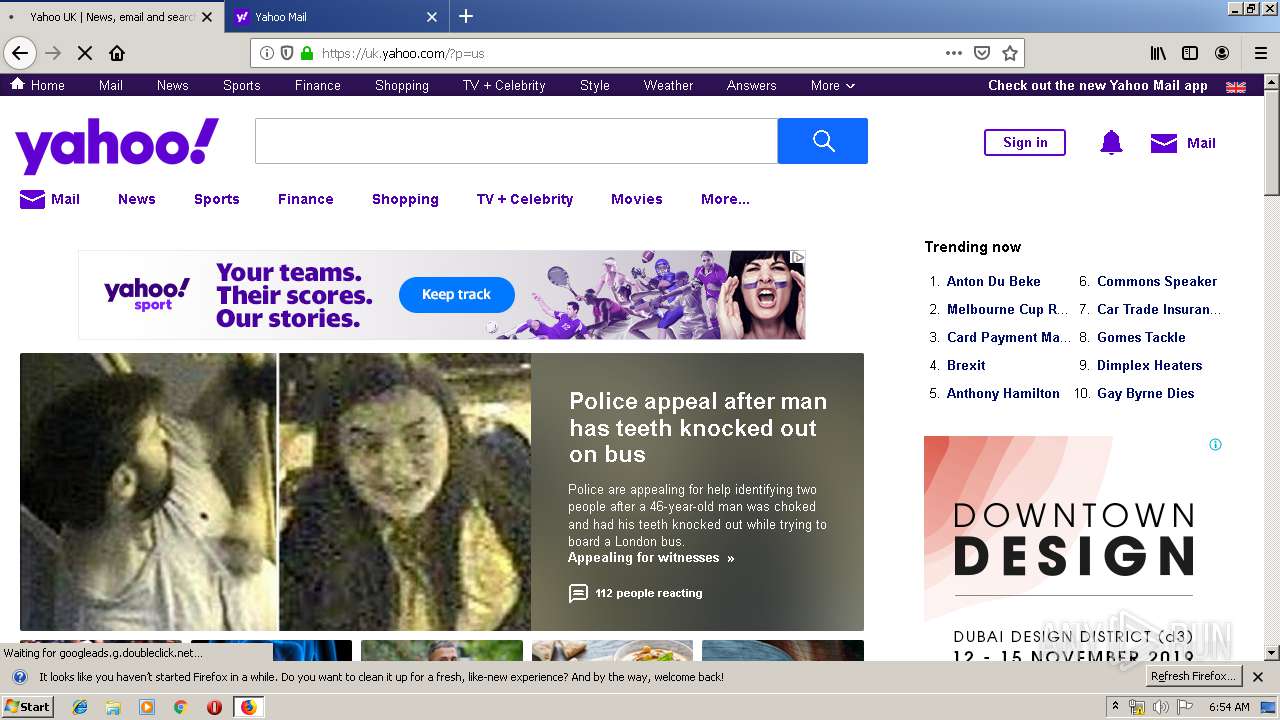
Task: Click into the Yahoo search box
Action: (516, 141)
